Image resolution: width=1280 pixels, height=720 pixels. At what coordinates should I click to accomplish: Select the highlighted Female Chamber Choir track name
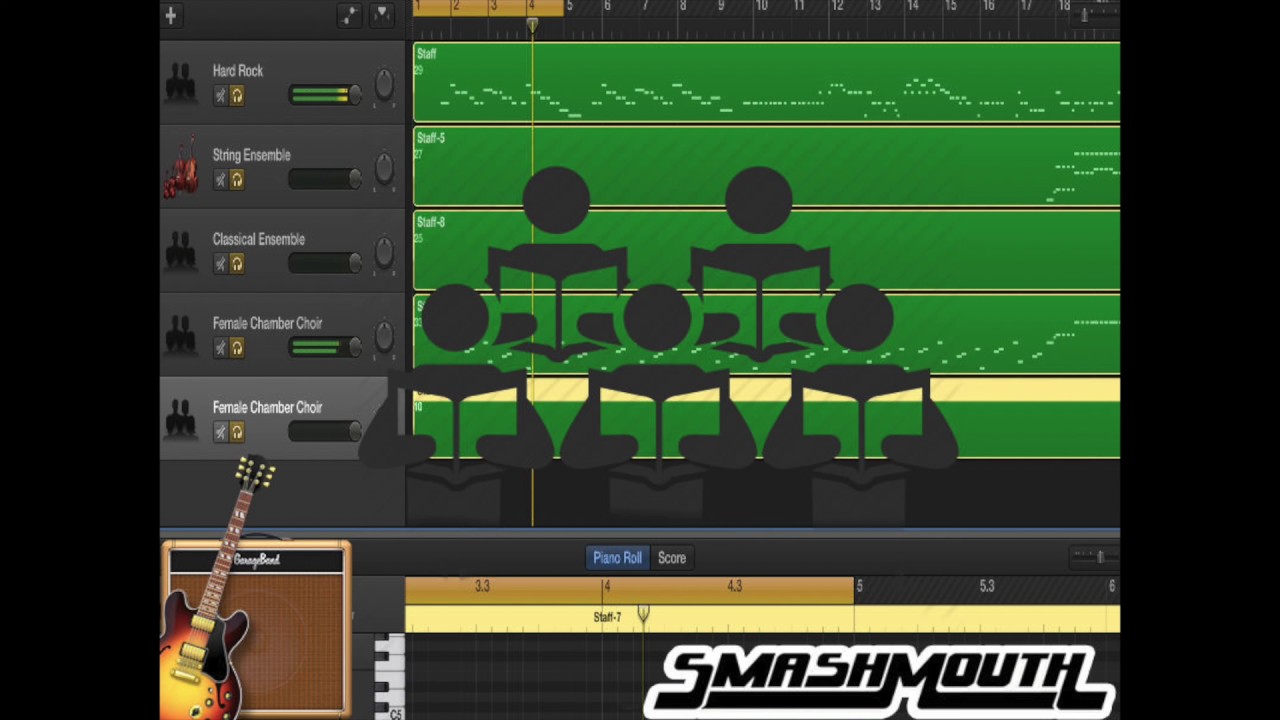267,407
